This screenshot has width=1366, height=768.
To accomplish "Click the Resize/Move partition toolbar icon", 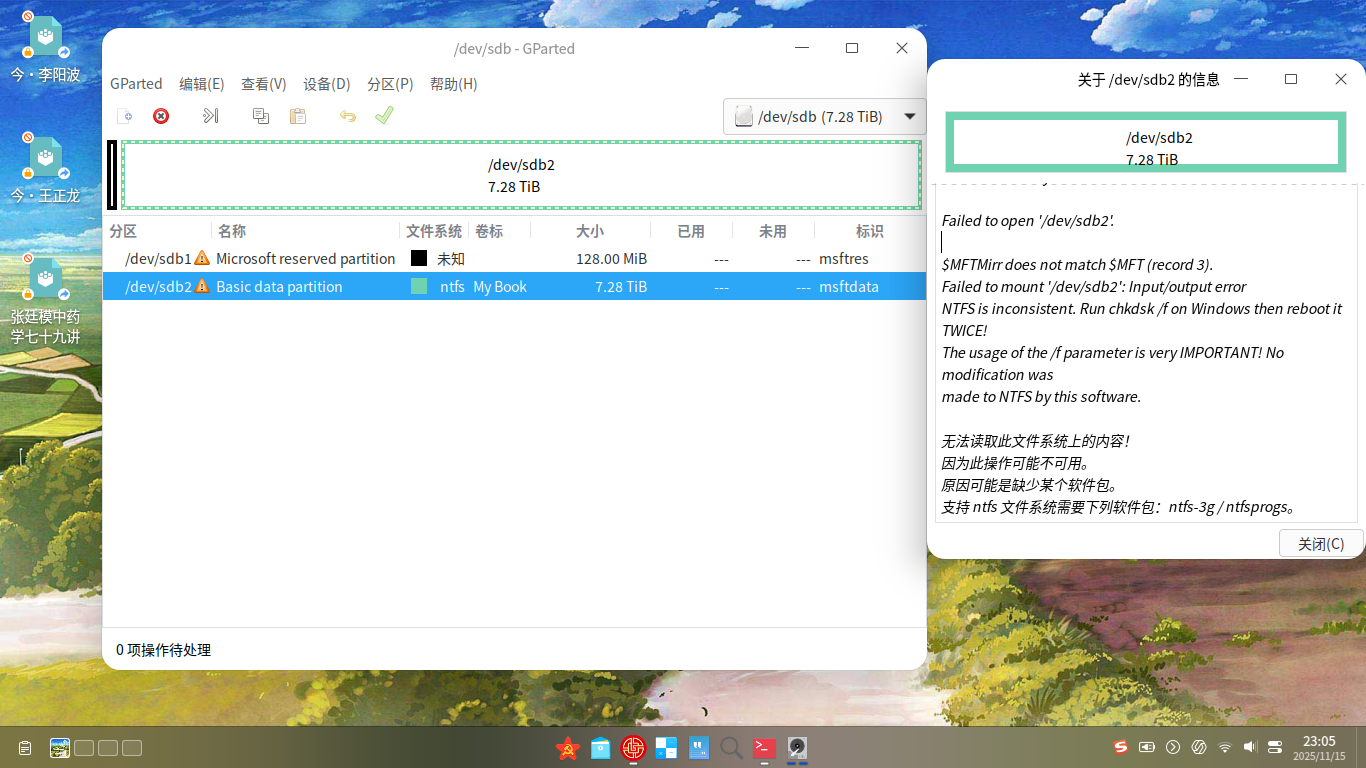I will [210, 116].
